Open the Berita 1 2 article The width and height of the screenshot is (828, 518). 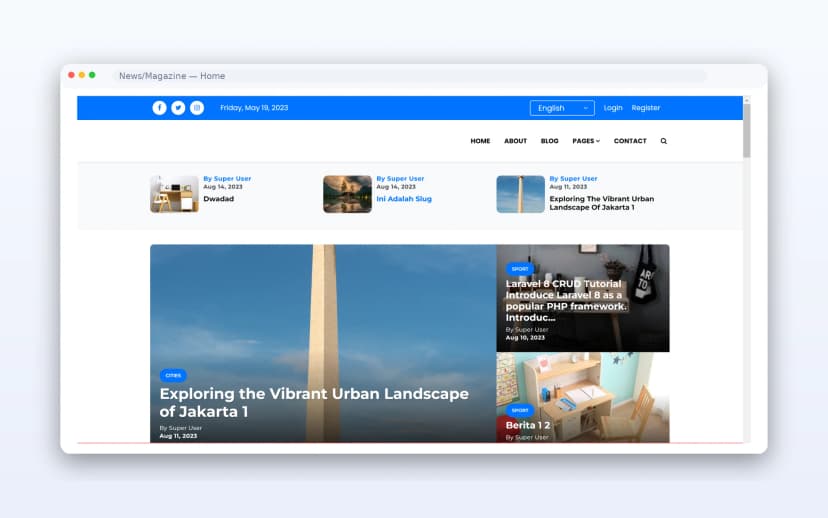(x=528, y=425)
